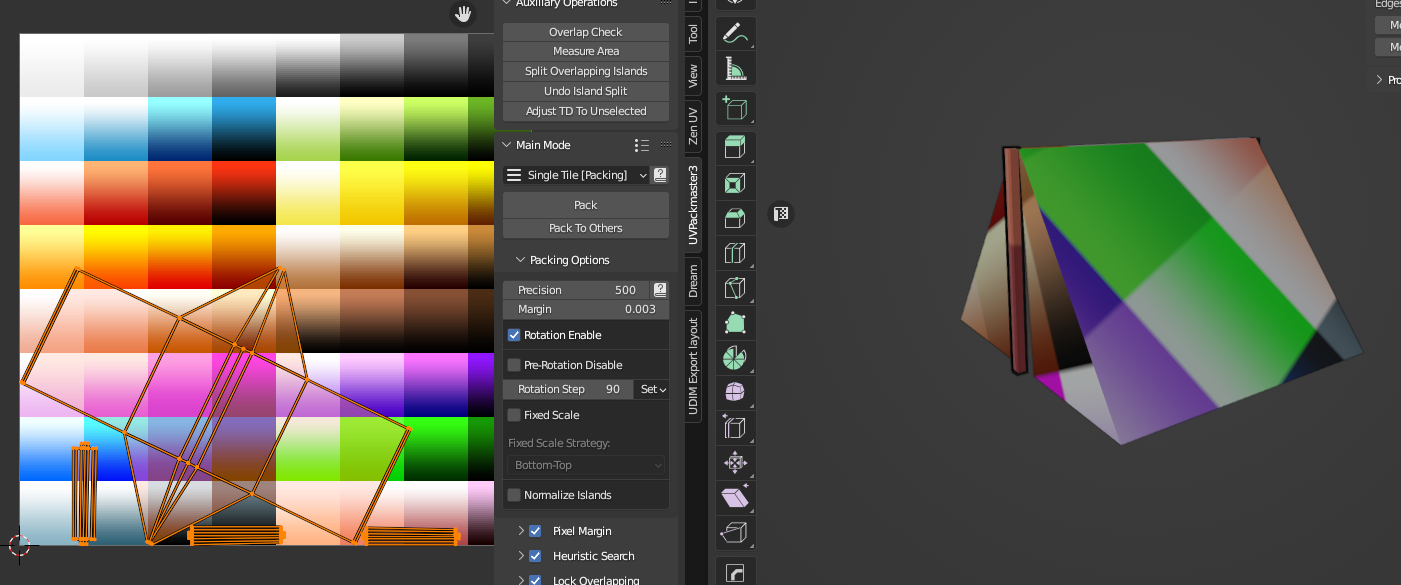Enable the Fixed Scale checkbox
Screen dimensions: 1401x585
[514, 415]
